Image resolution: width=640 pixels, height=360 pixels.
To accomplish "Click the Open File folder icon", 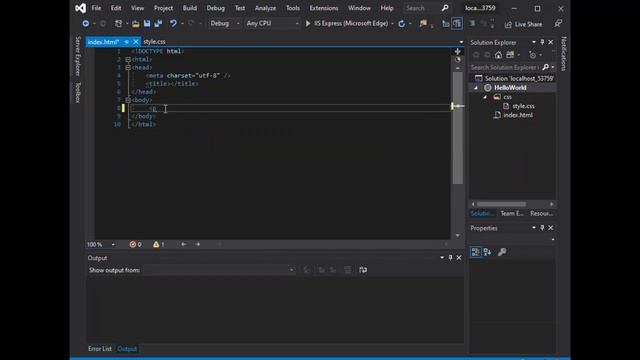I will point(136,24).
